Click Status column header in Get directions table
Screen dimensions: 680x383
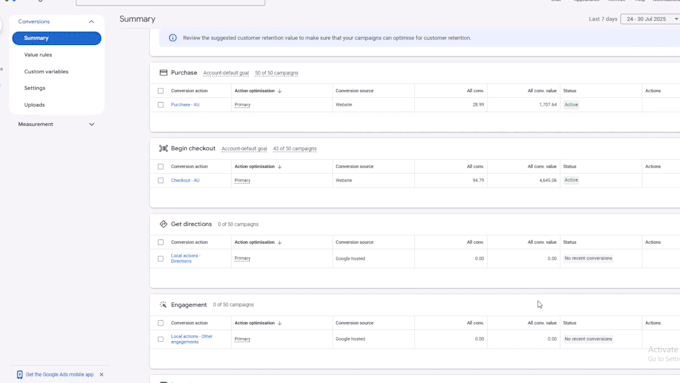tap(569, 242)
